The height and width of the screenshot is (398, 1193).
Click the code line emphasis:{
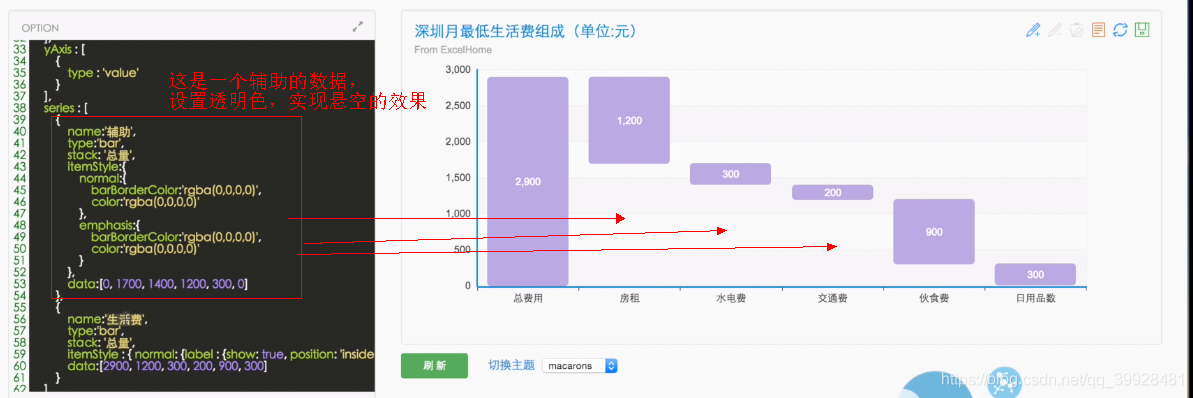click(110, 225)
